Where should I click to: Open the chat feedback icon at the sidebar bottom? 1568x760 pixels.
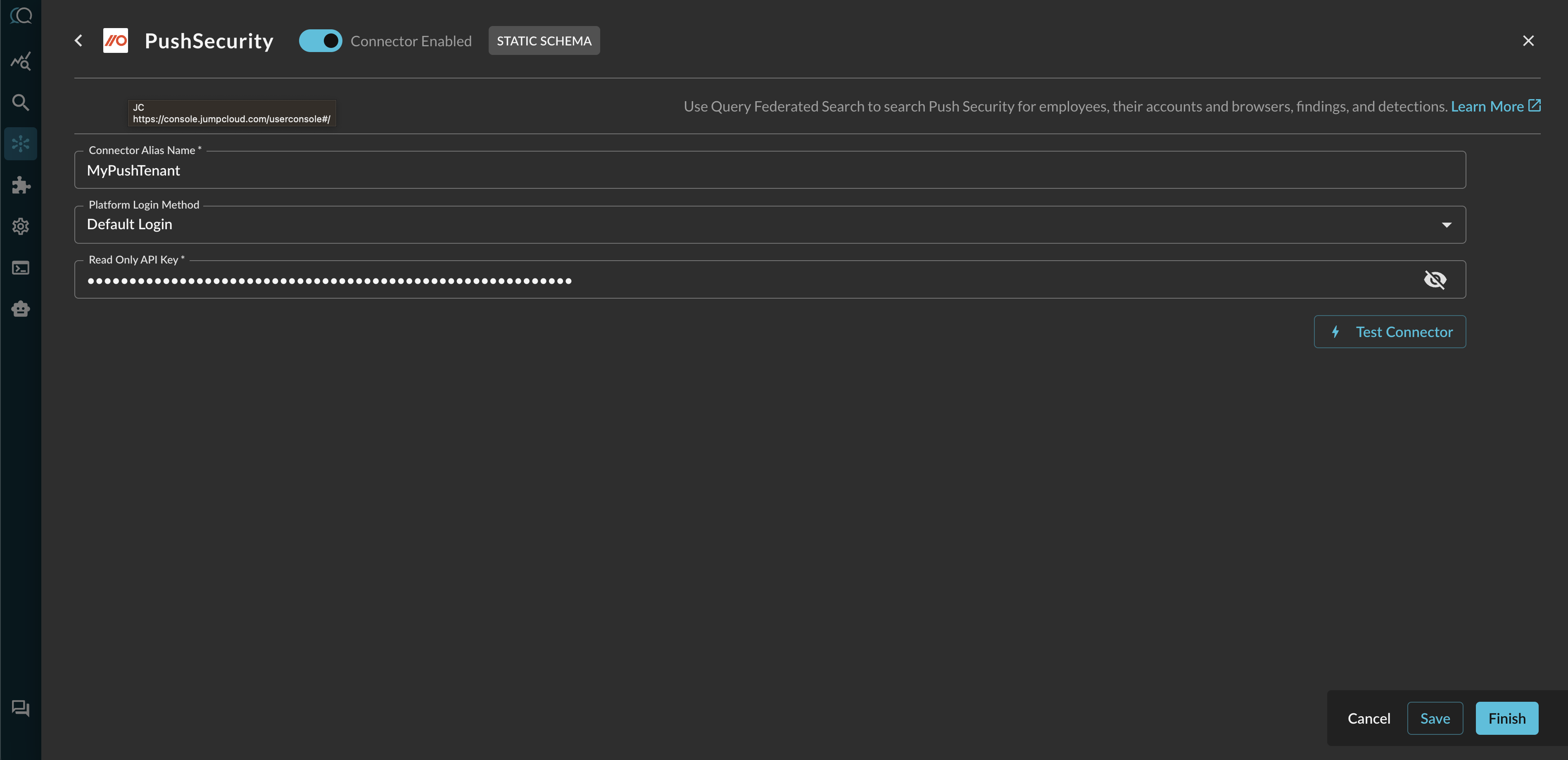(21, 708)
